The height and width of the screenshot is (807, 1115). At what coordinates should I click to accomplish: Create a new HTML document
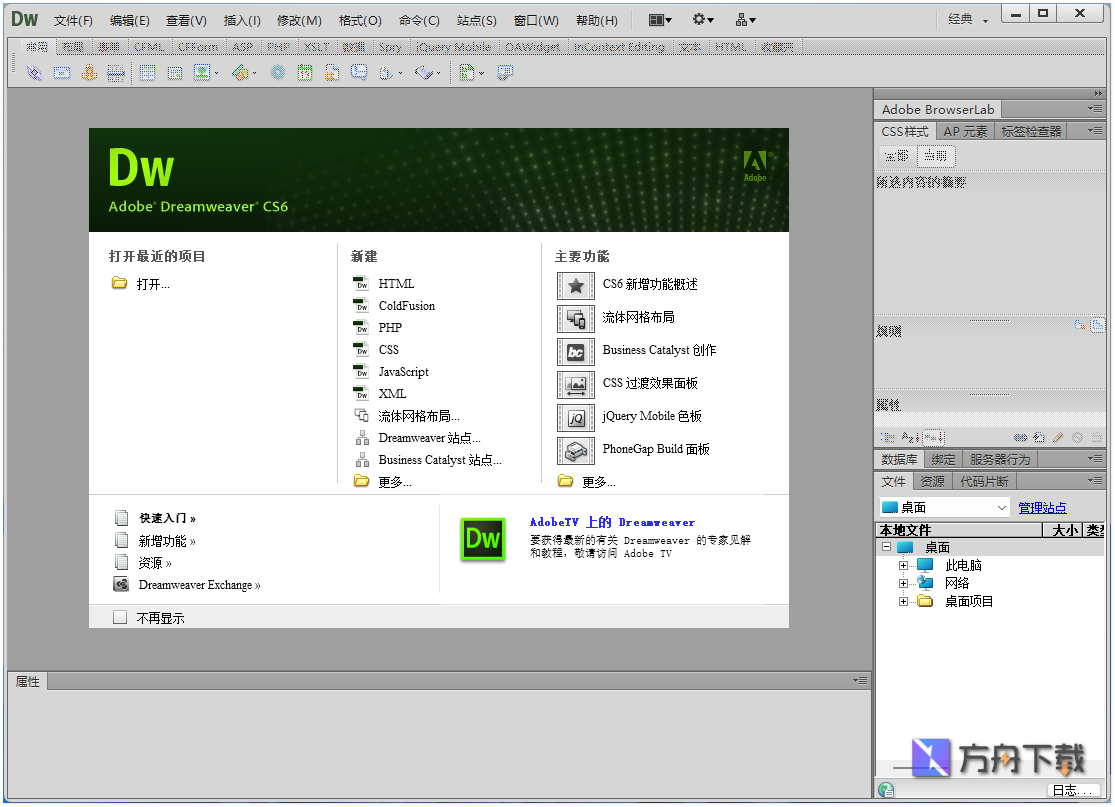tap(396, 284)
